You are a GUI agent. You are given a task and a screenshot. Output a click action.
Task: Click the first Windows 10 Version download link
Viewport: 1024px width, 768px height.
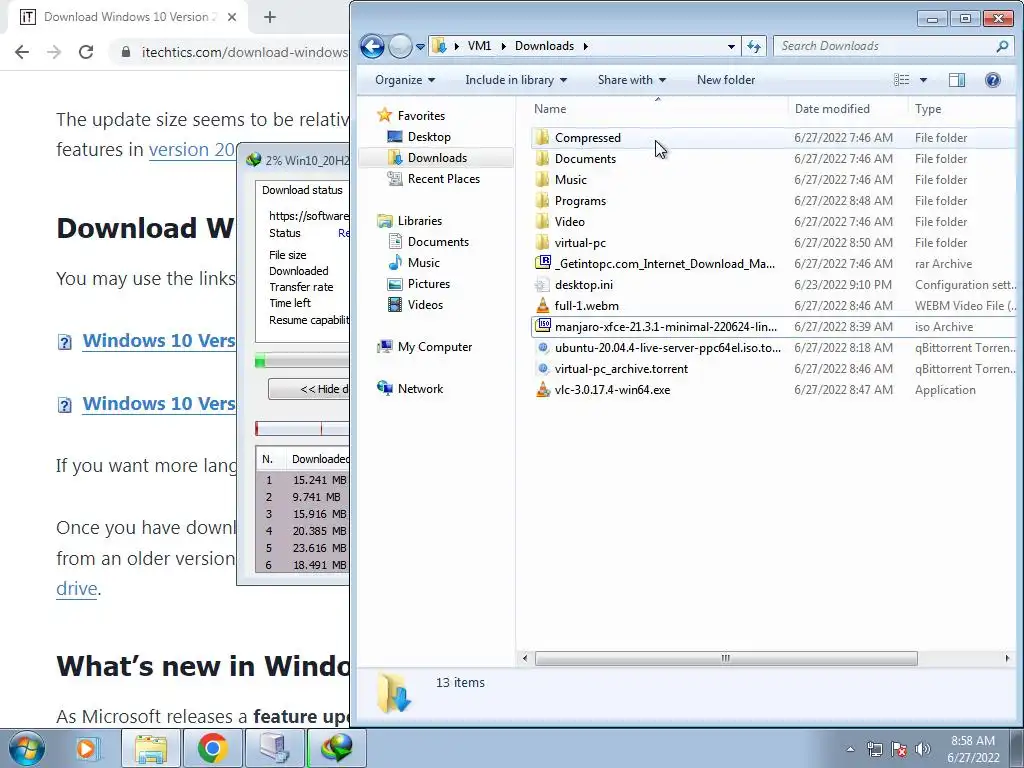(x=158, y=341)
